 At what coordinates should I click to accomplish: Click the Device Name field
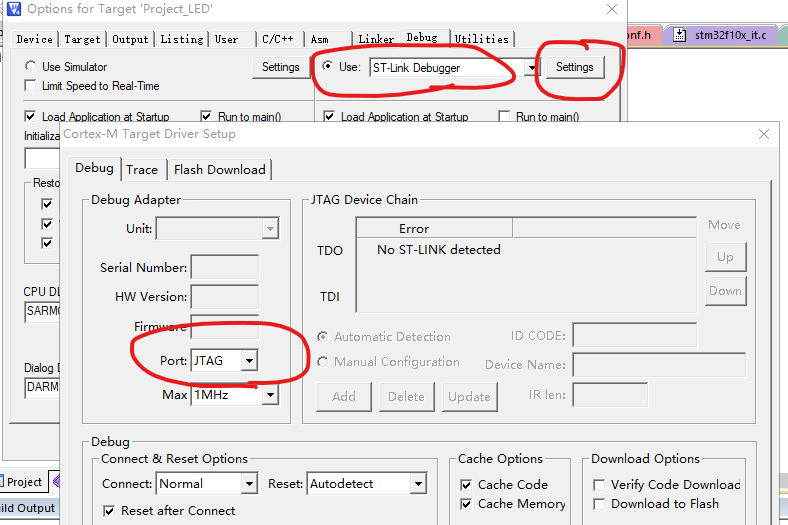point(659,365)
